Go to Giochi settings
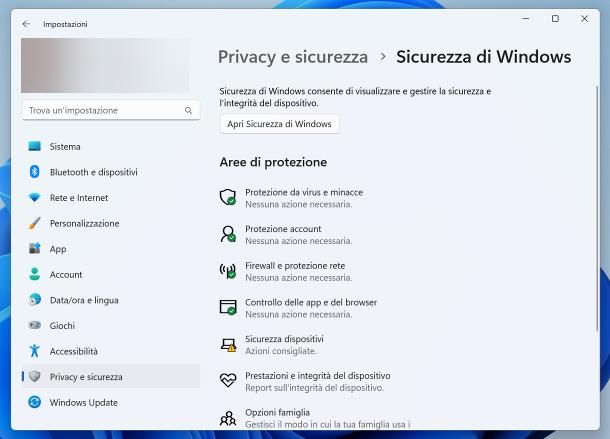 pos(111,325)
